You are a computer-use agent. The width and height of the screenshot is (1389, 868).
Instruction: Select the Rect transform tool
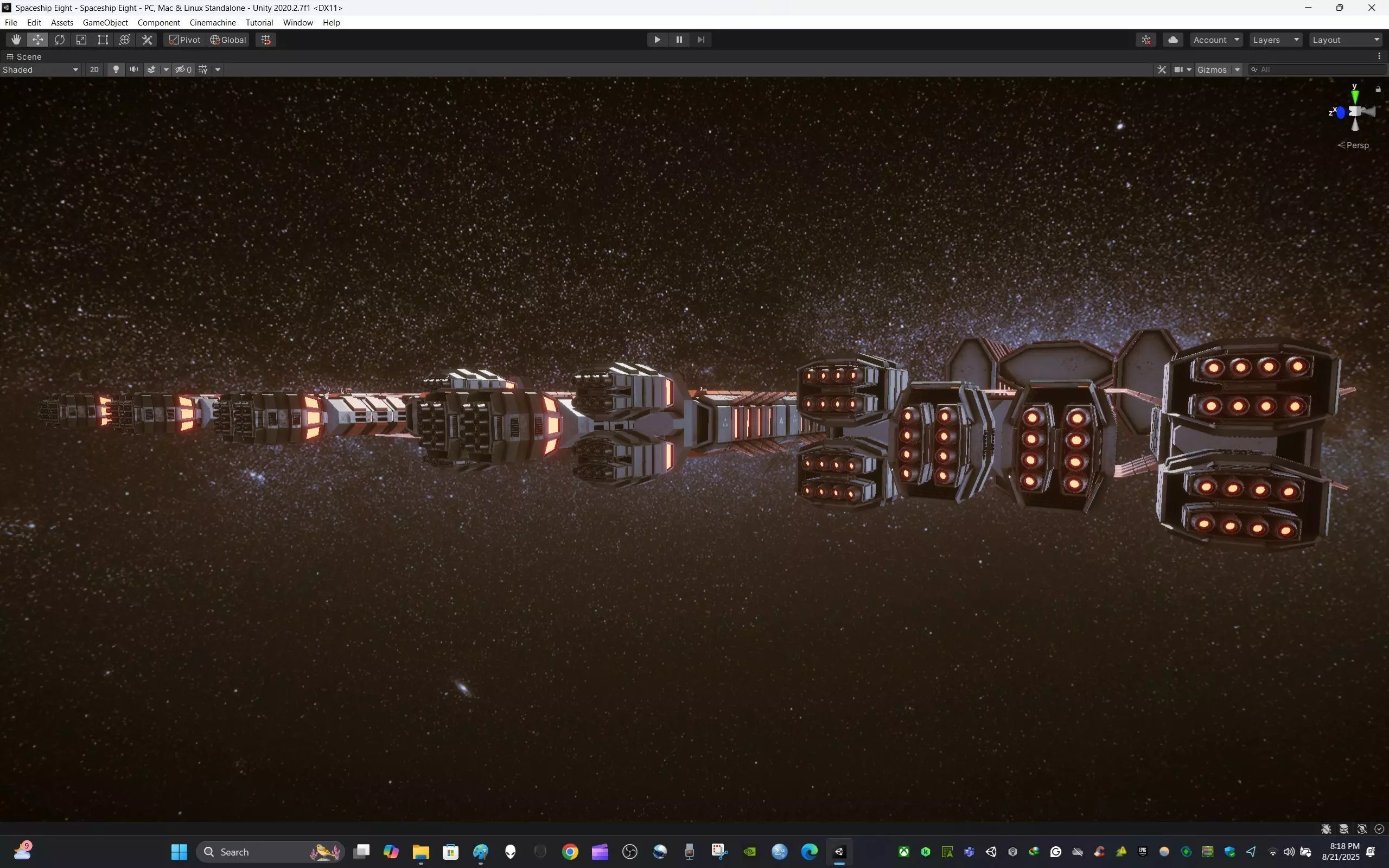click(103, 40)
